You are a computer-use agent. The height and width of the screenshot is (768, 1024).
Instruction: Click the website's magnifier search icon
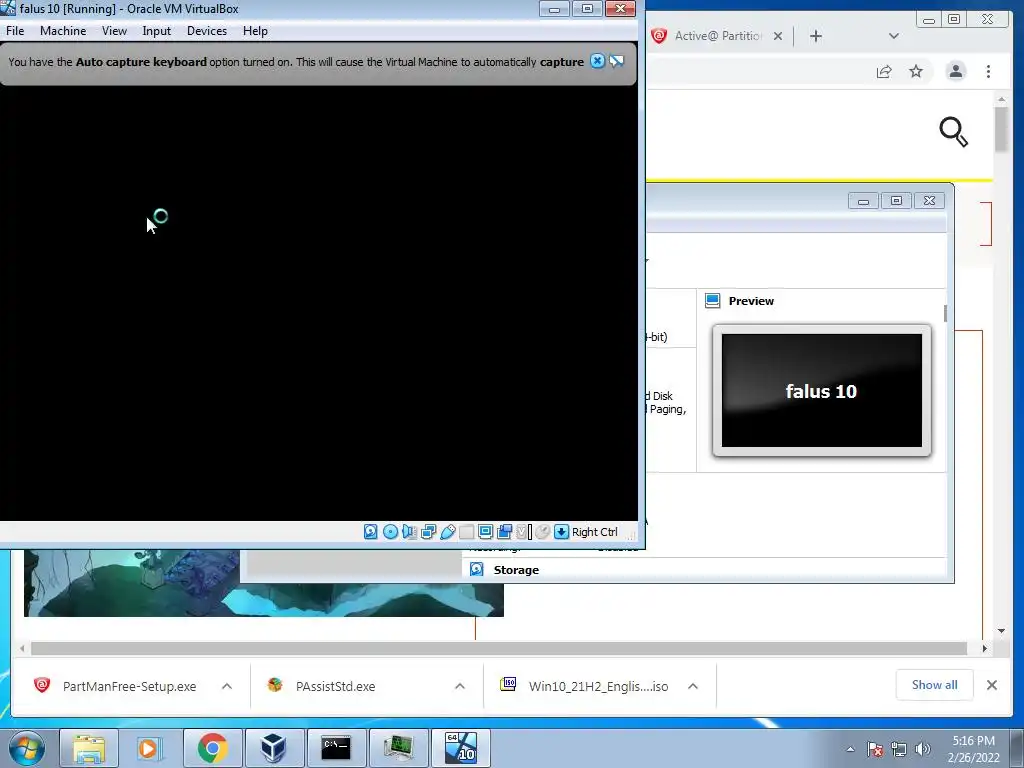coord(953,132)
